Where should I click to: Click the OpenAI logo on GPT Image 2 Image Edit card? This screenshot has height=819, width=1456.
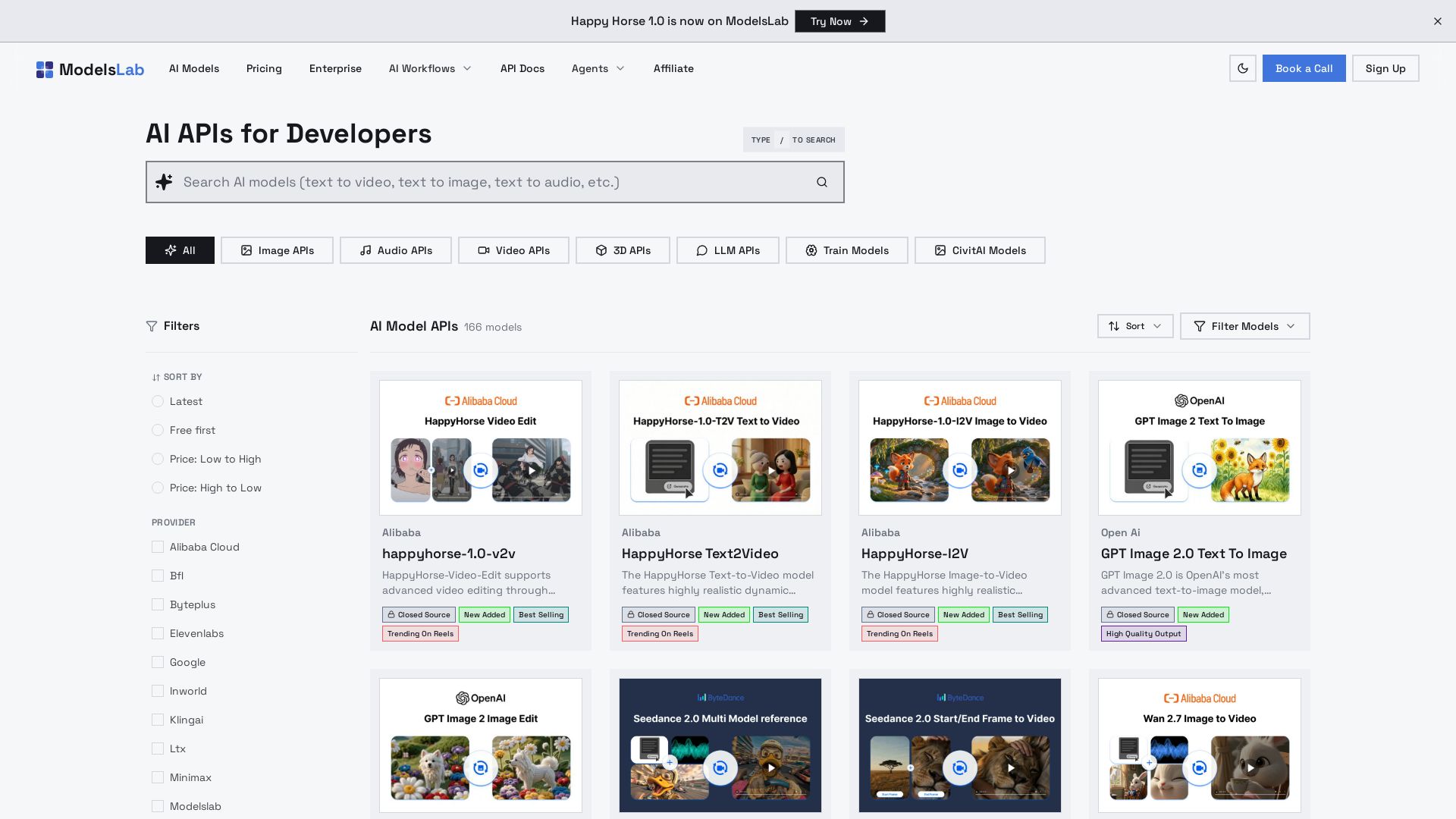[x=481, y=698]
